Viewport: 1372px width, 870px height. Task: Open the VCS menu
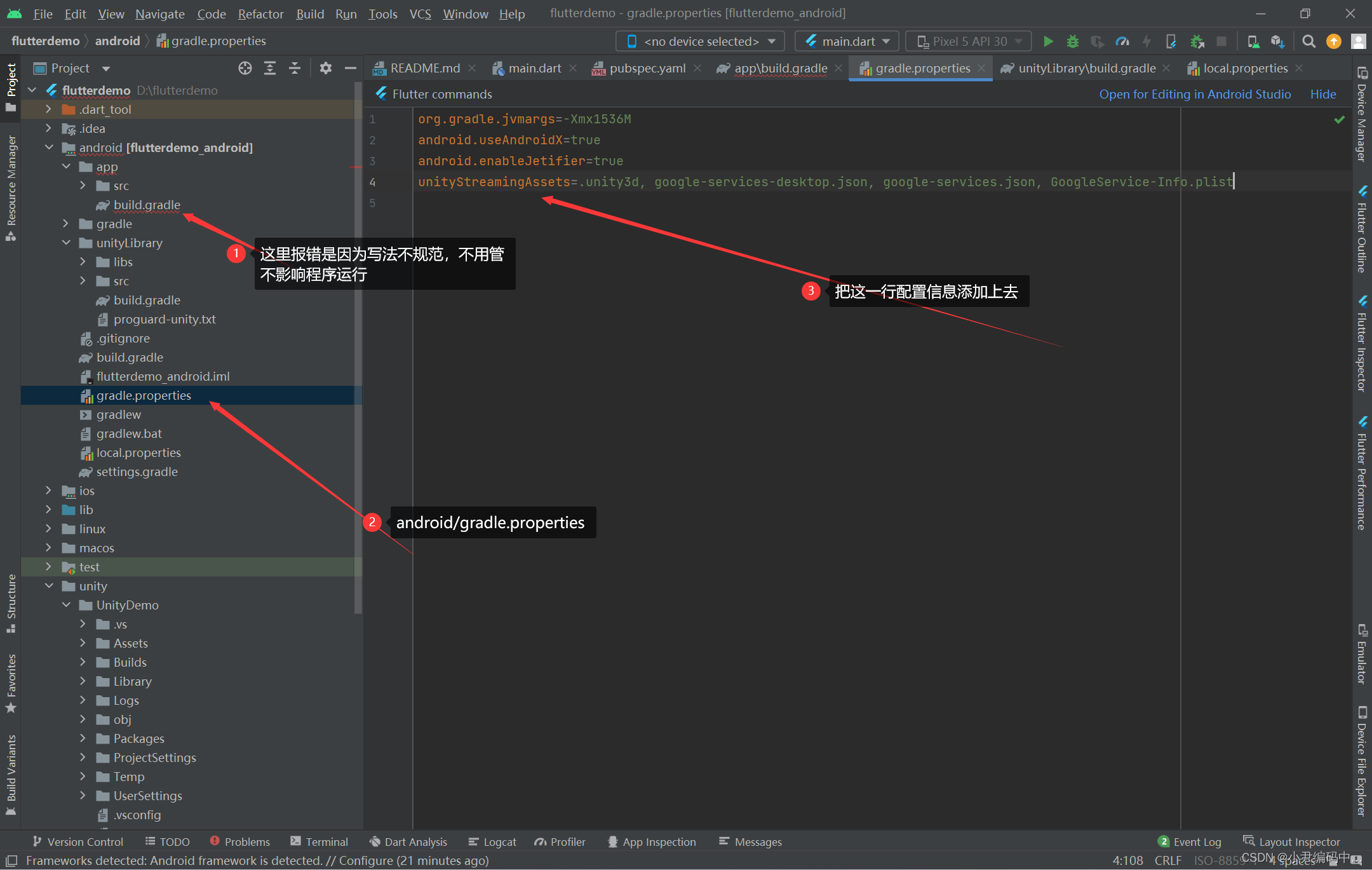click(x=420, y=13)
